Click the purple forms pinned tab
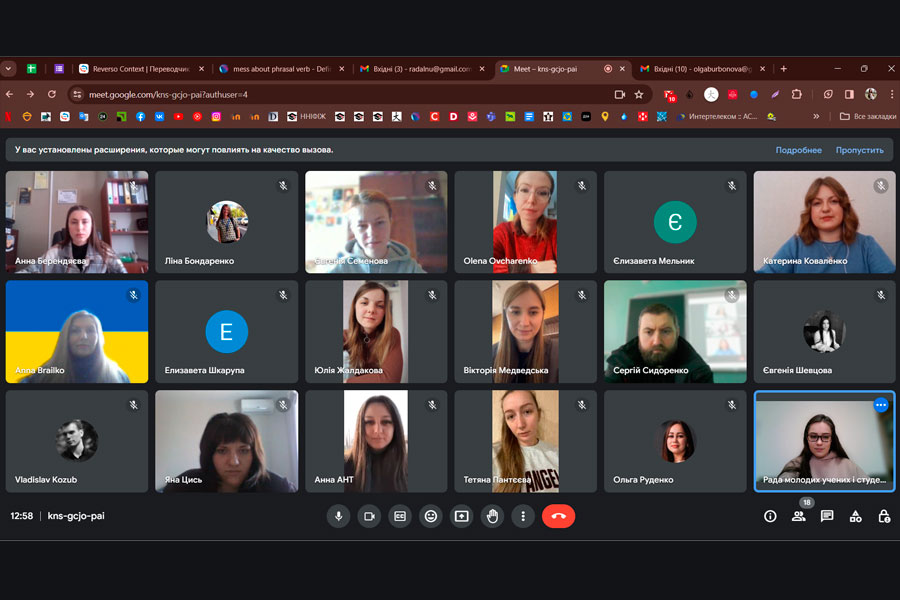Viewport: 900px width, 600px height. tap(59, 69)
